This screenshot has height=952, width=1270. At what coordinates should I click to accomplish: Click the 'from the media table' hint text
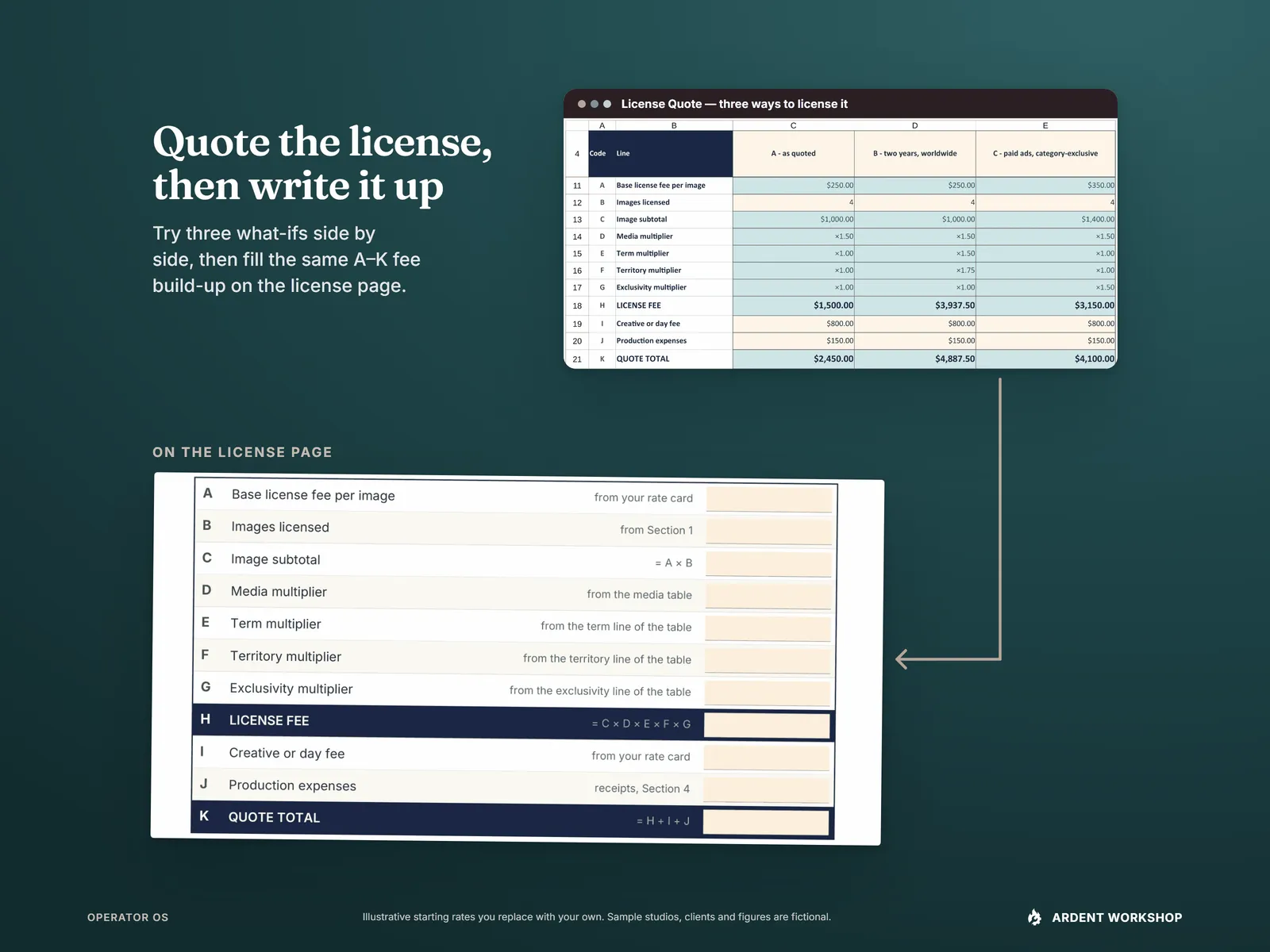pos(639,595)
